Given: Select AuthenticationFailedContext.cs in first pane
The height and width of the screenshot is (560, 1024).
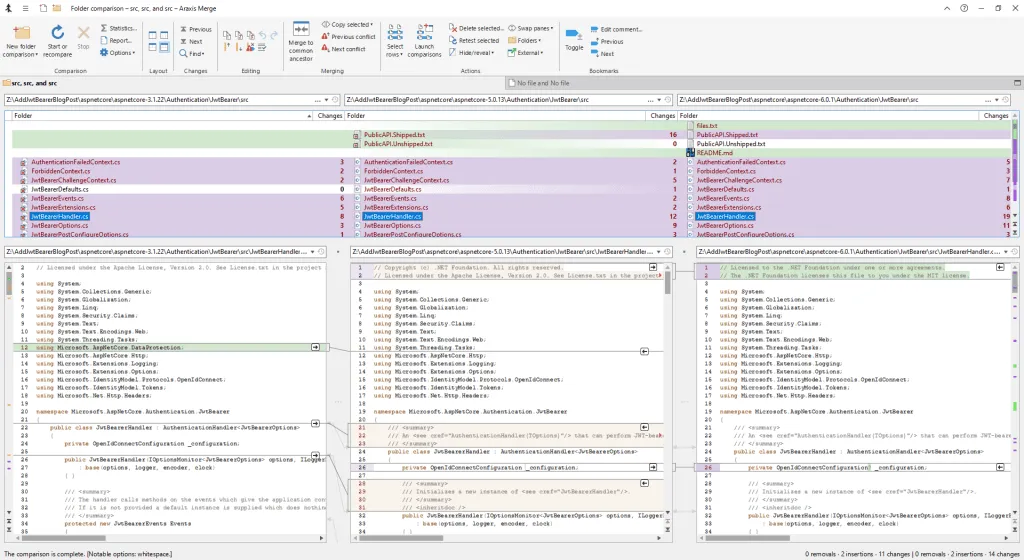Looking at the screenshot, I should 76,162.
